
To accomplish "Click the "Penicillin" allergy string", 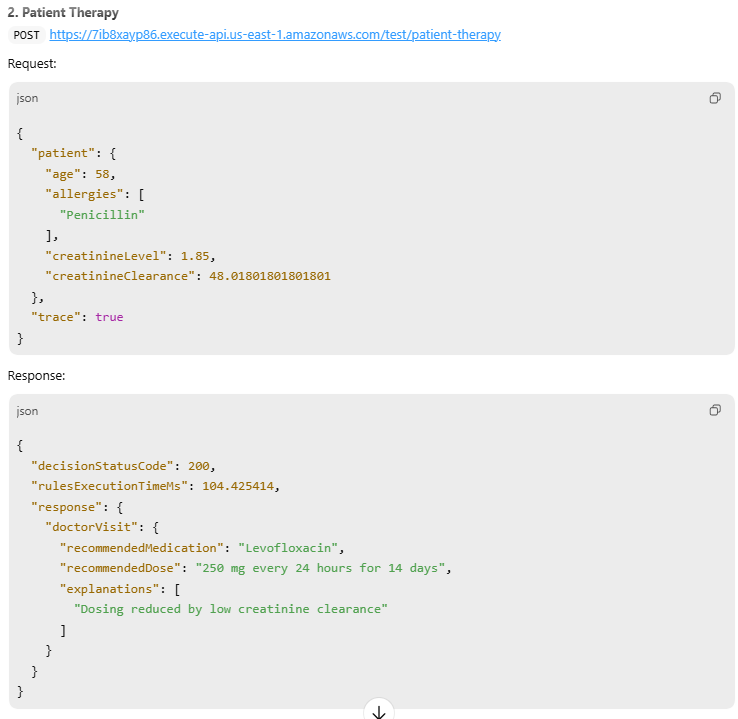I will 102,214.
